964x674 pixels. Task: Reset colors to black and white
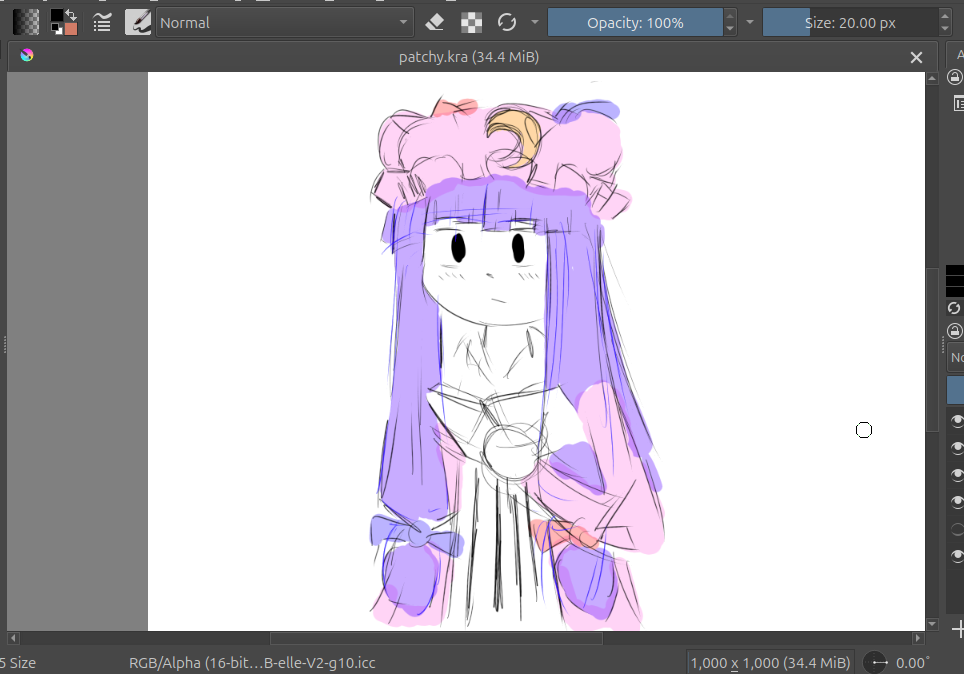pos(56,29)
